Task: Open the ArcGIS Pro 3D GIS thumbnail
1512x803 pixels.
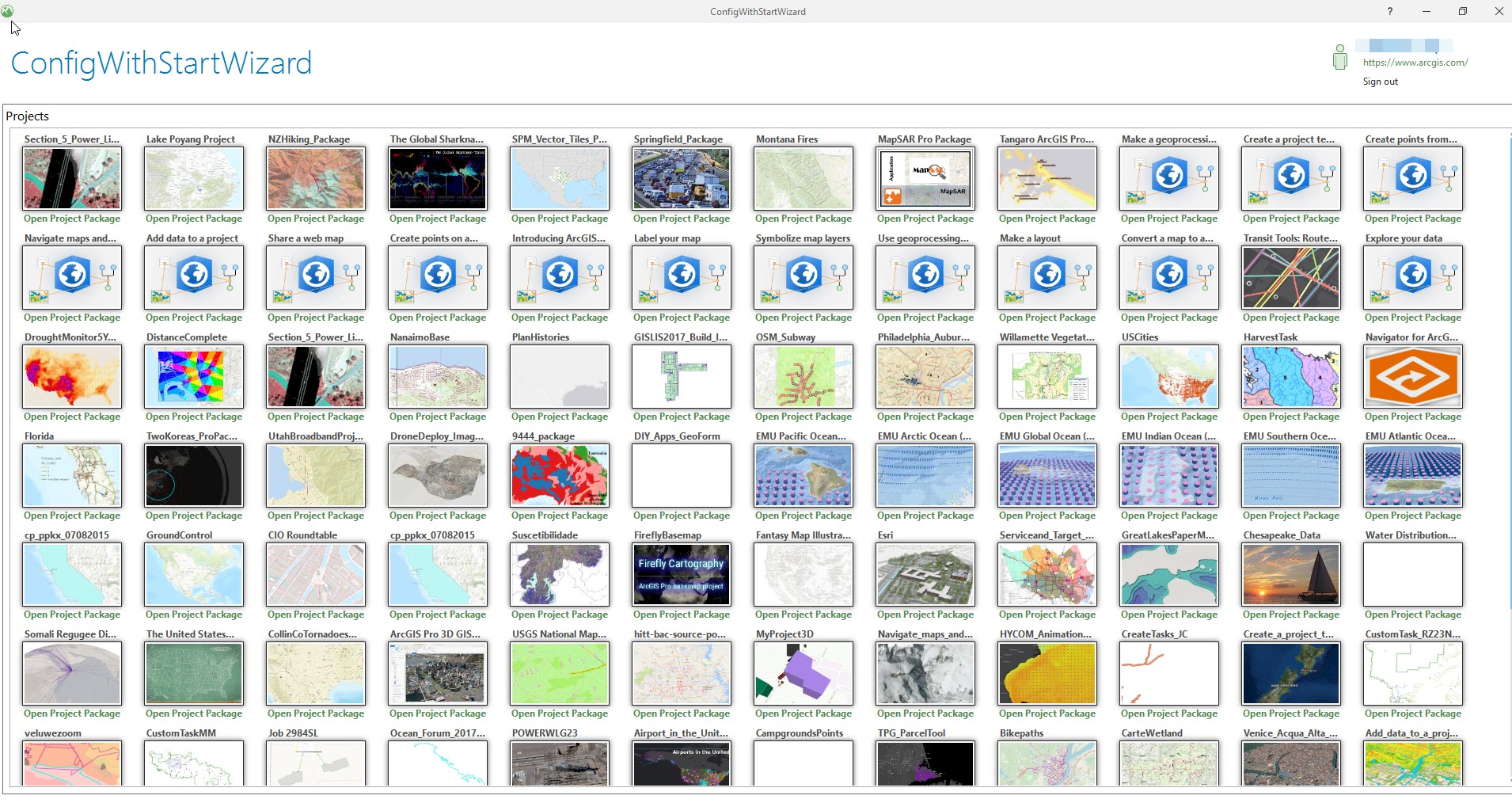Action: click(438, 673)
